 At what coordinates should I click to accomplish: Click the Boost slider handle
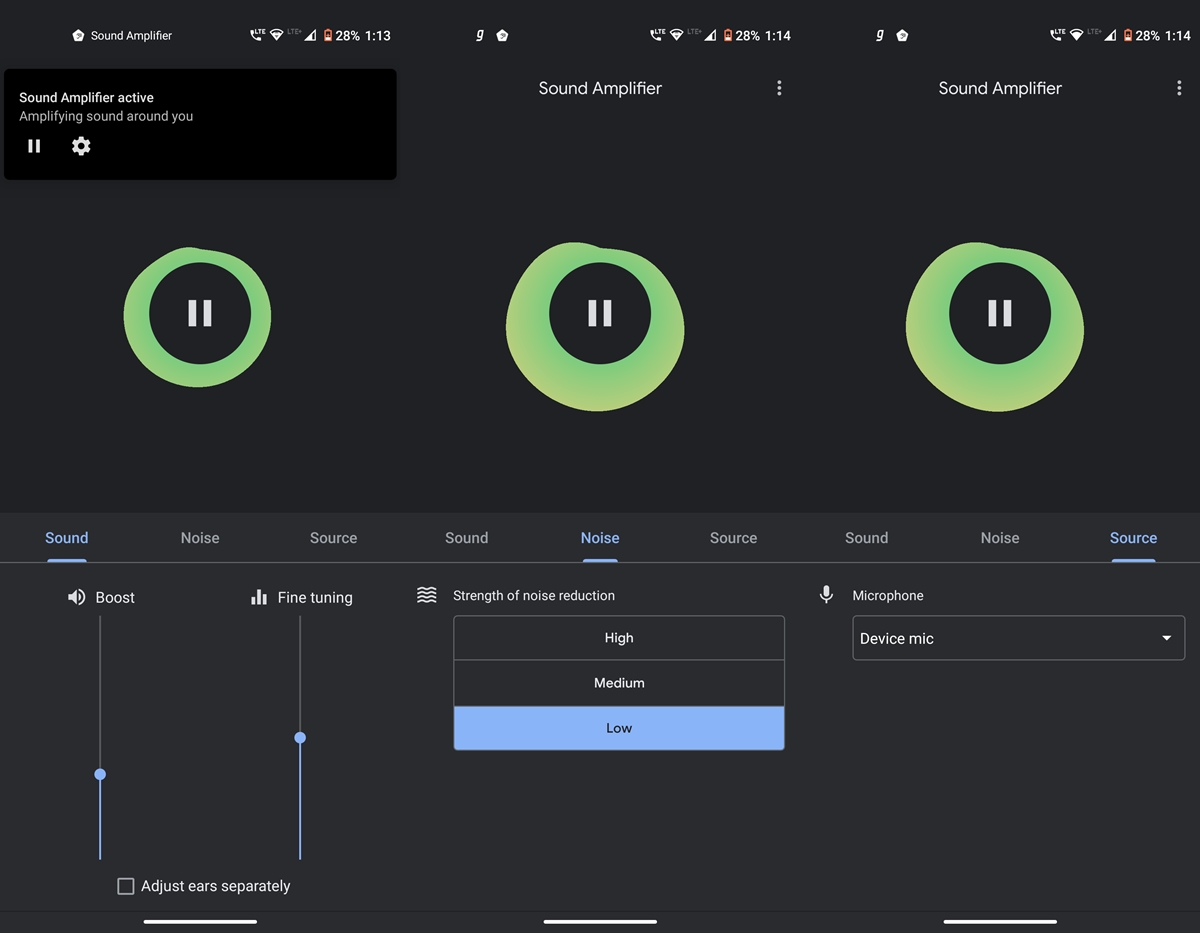point(100,774)
